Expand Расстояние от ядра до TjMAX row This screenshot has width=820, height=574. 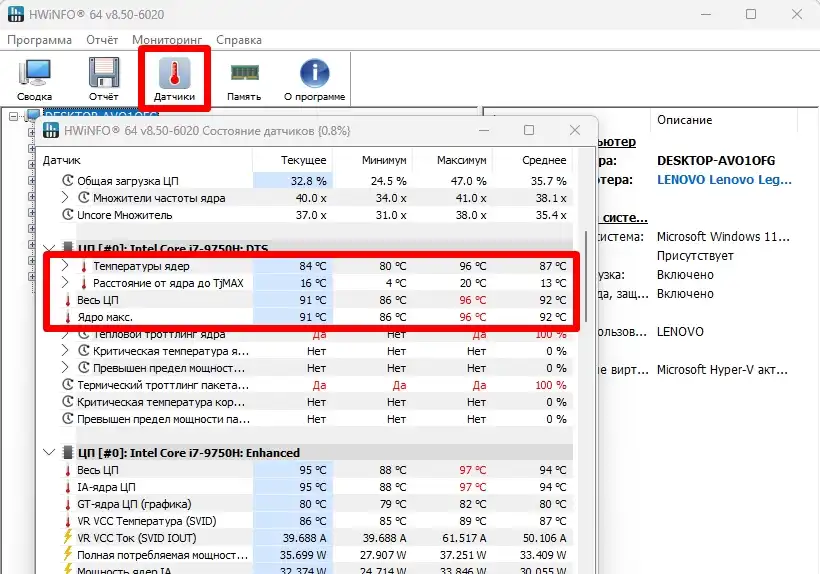pos(65,283)
